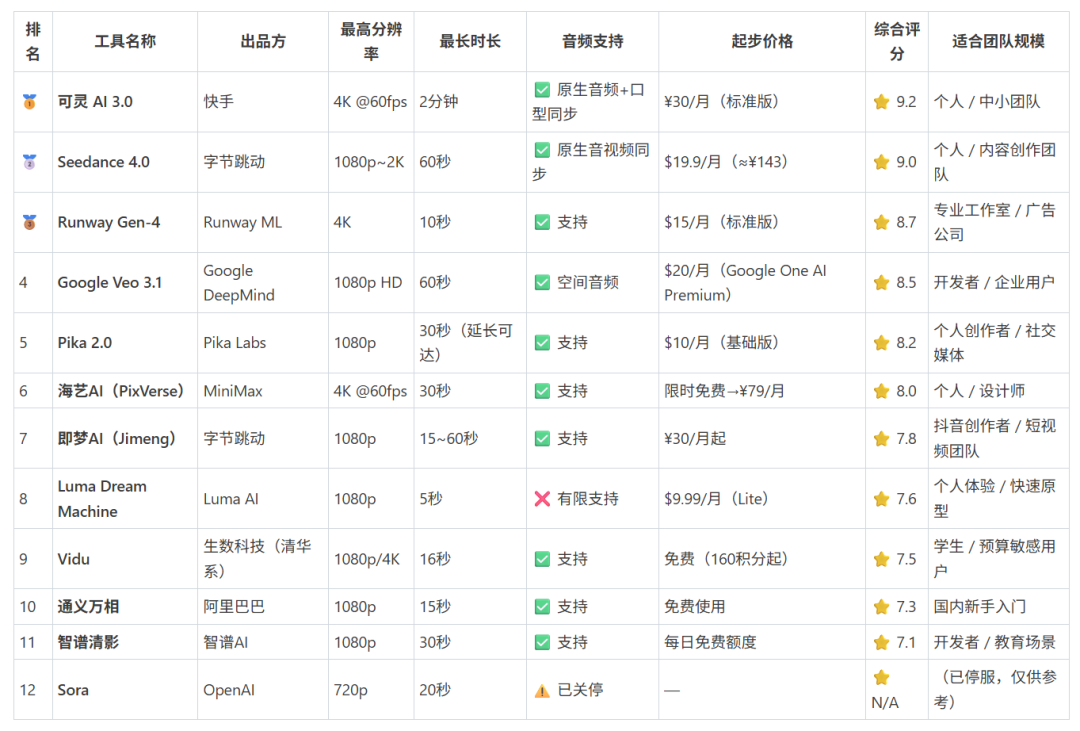
Task: Select the Seedance 4.0 tool name
Action: (103, 162)
